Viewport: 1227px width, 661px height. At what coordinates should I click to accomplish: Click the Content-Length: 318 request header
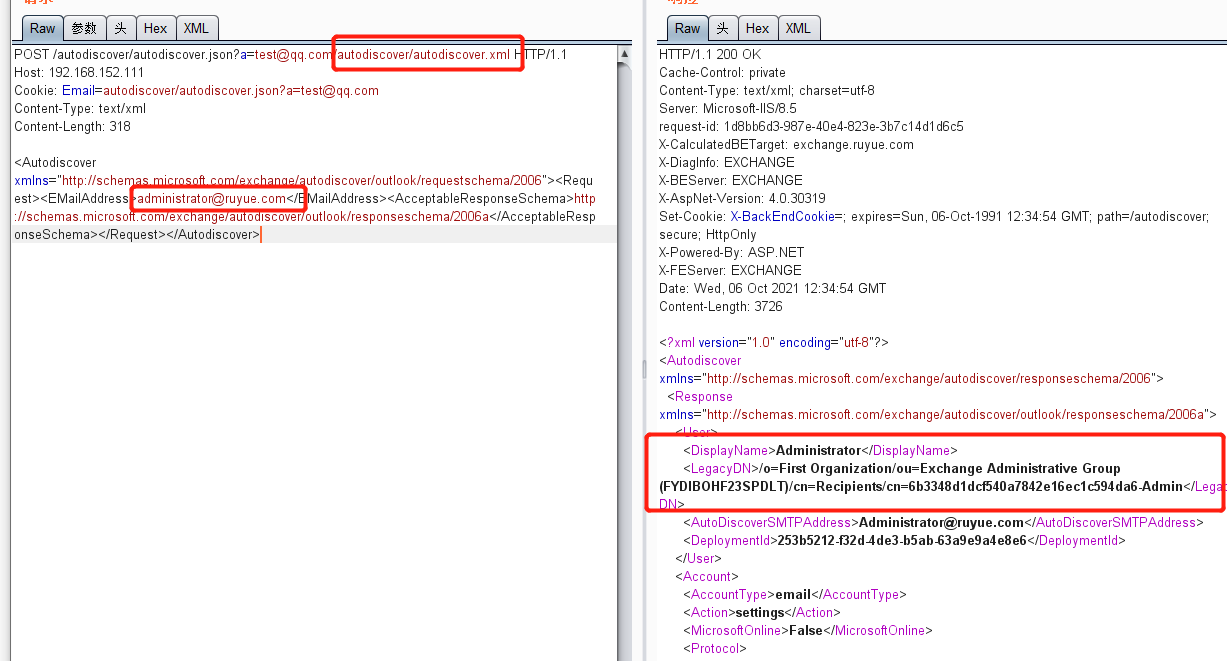pos(72,127)
